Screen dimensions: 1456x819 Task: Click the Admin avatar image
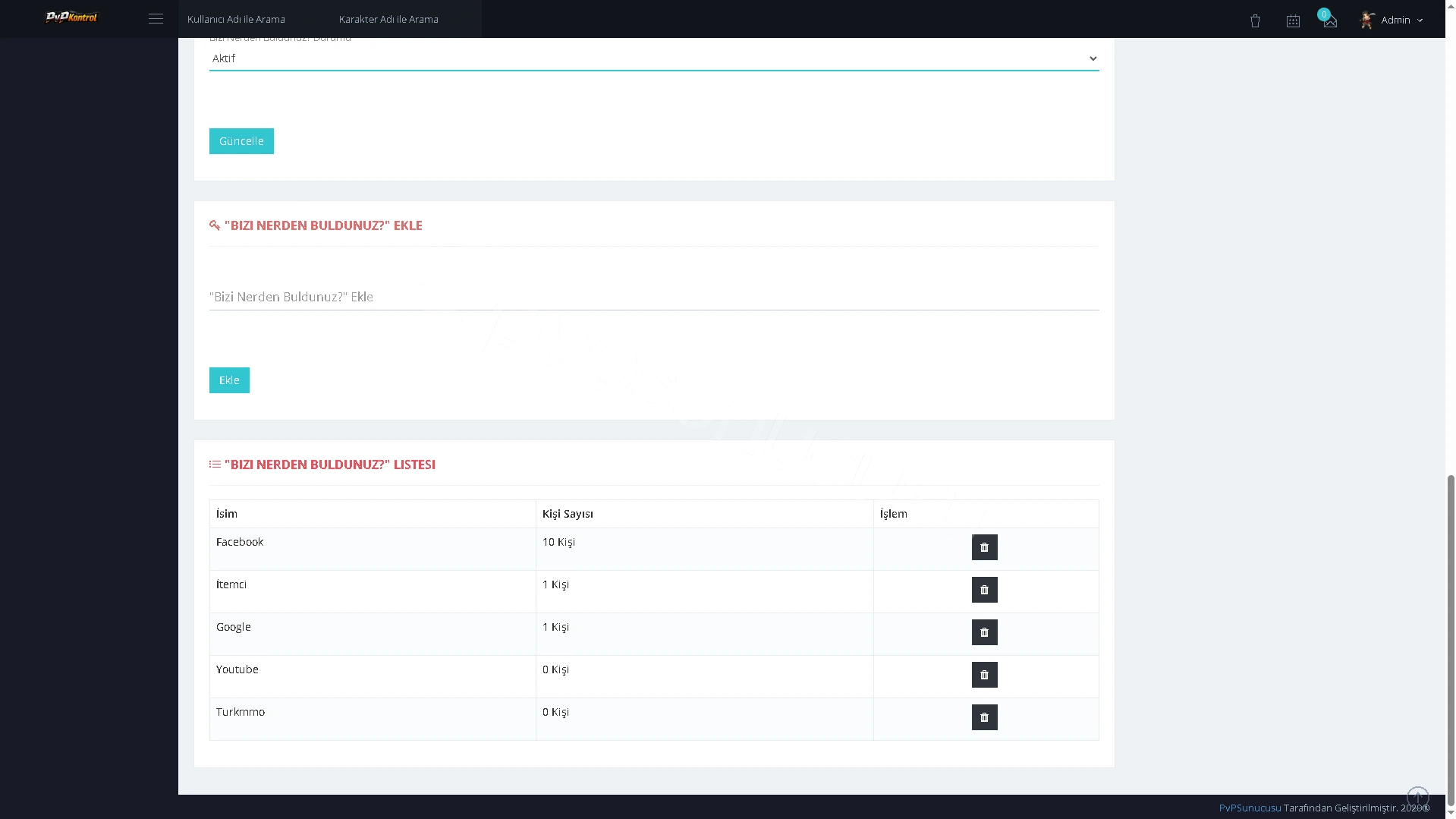tap(1367, 20)
